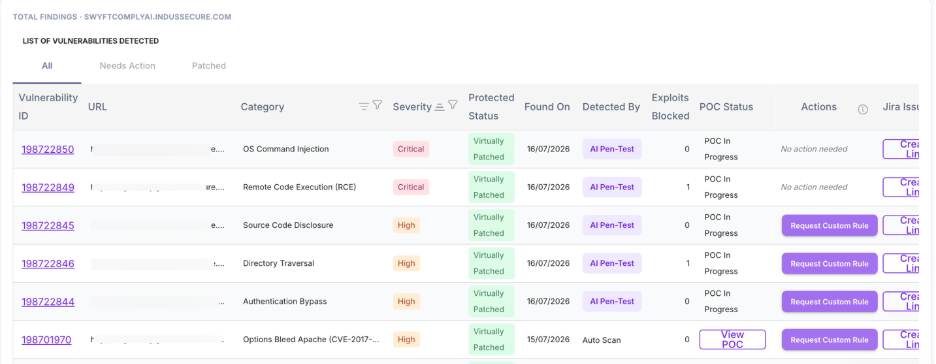Click High badge in Directory Traversal row
This screenshot has height=364, width=936.
pos(407,264)
